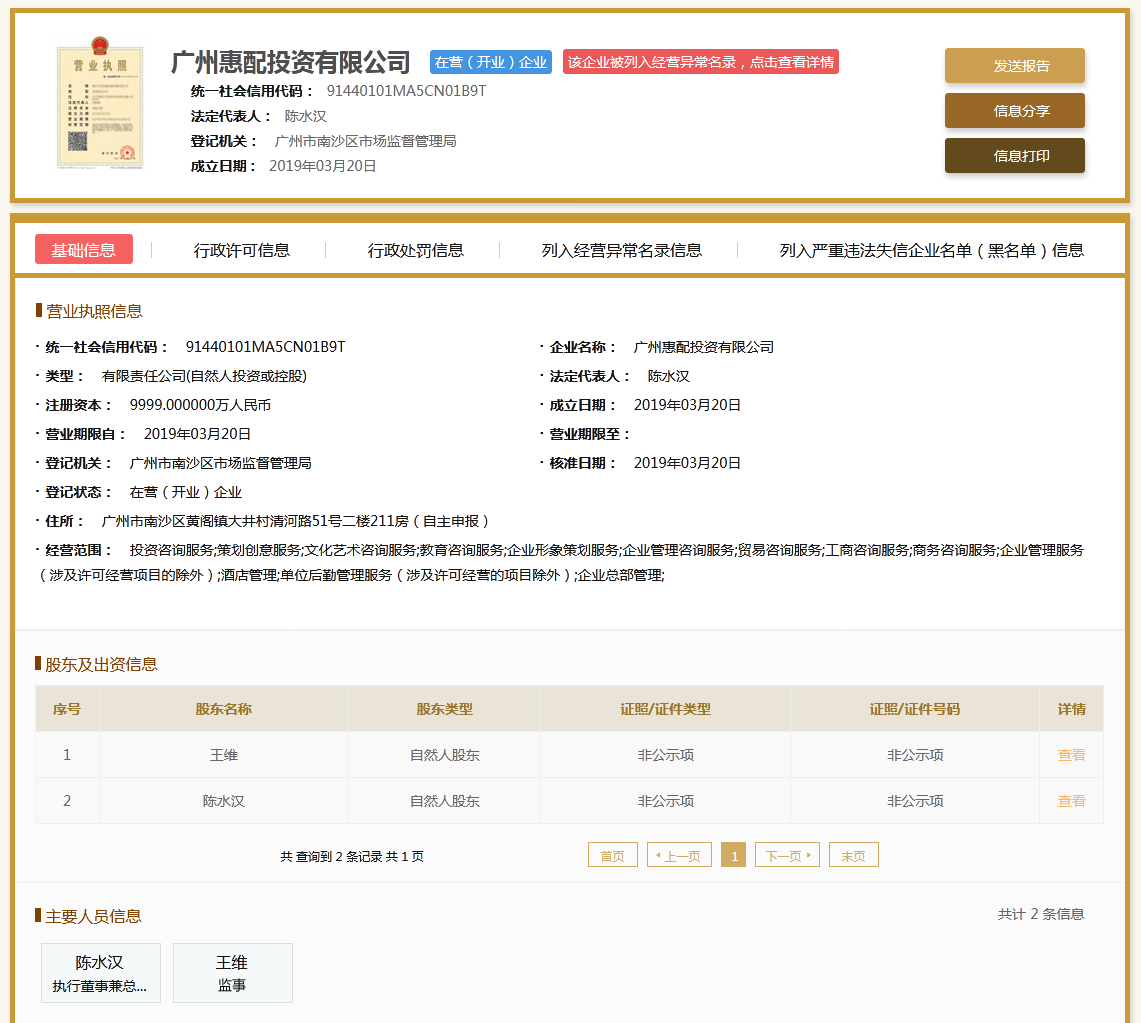Open the 王维 监事 personnel card
Image resolution: width=1141 pixels, height=1023 pixels.
pos(232,973)
